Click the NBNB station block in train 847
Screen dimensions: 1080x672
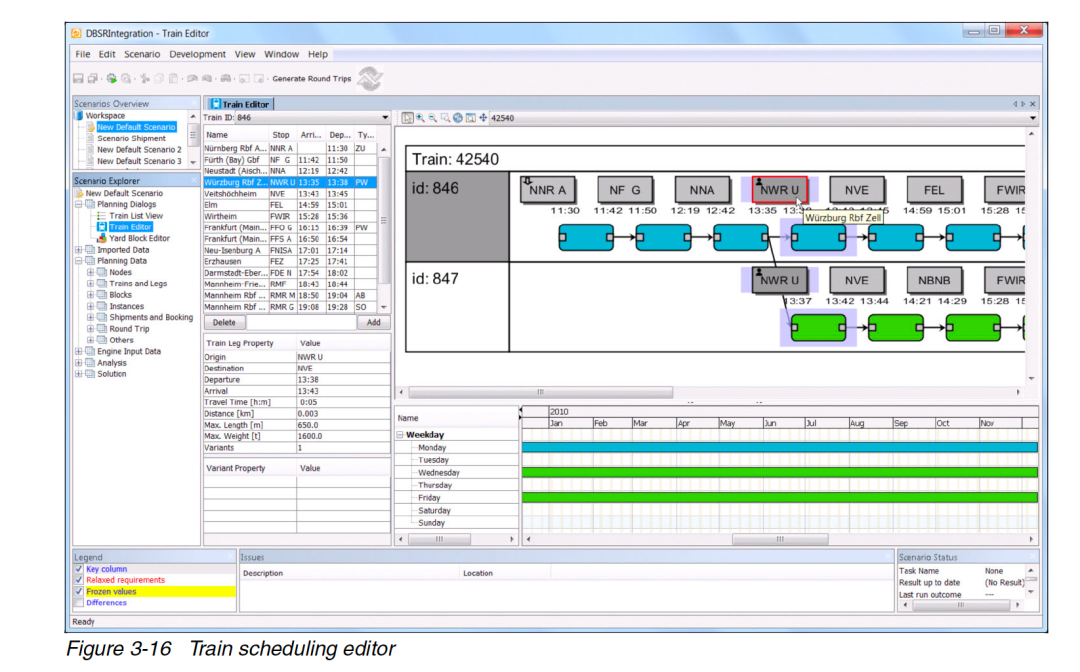934,280
